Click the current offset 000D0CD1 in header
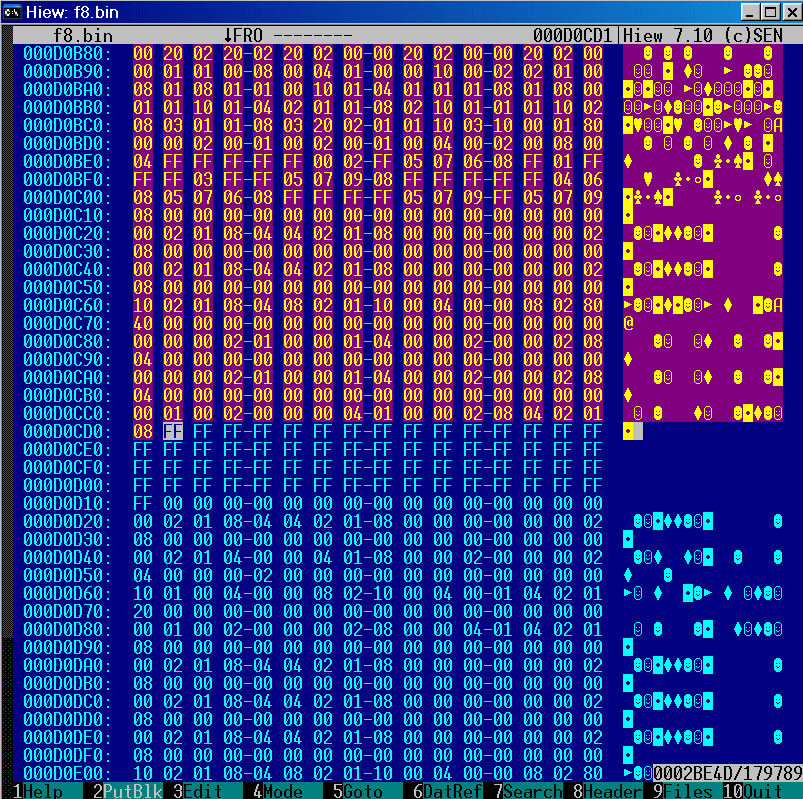This screenshot has width=803, height=799. [573, 35]
